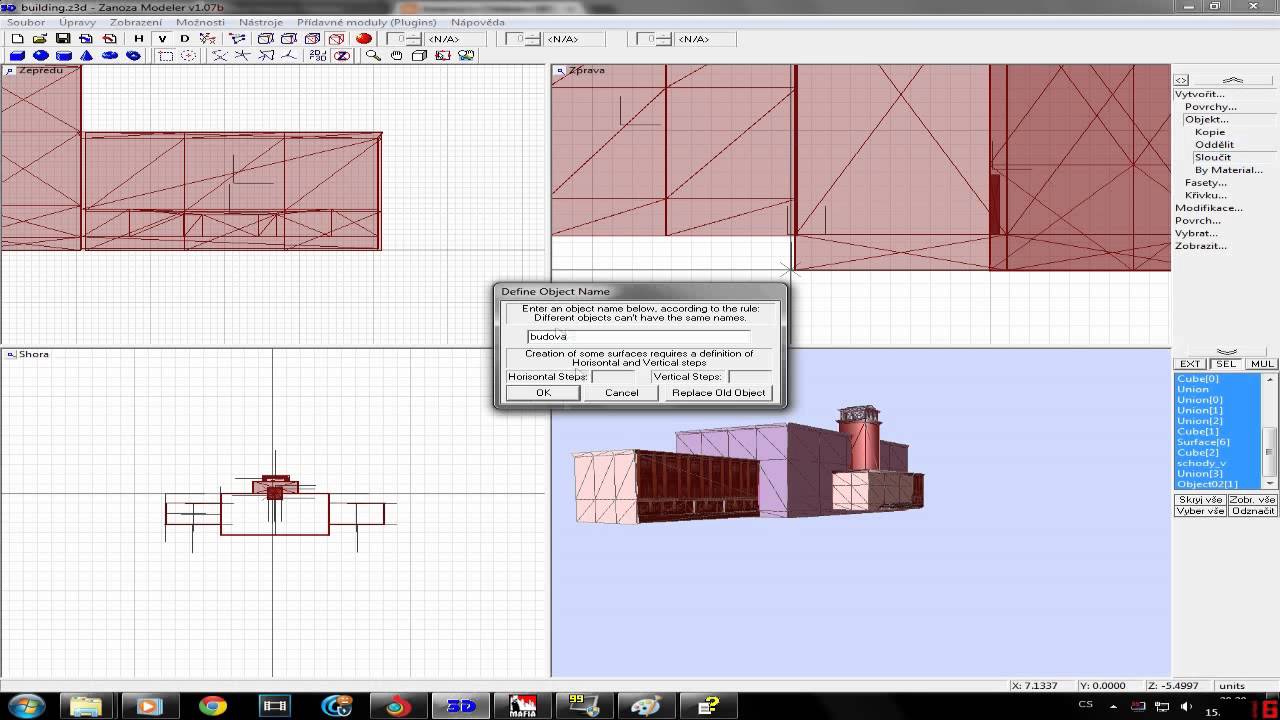Click the Zobr. vše button

pos(1252,499)
